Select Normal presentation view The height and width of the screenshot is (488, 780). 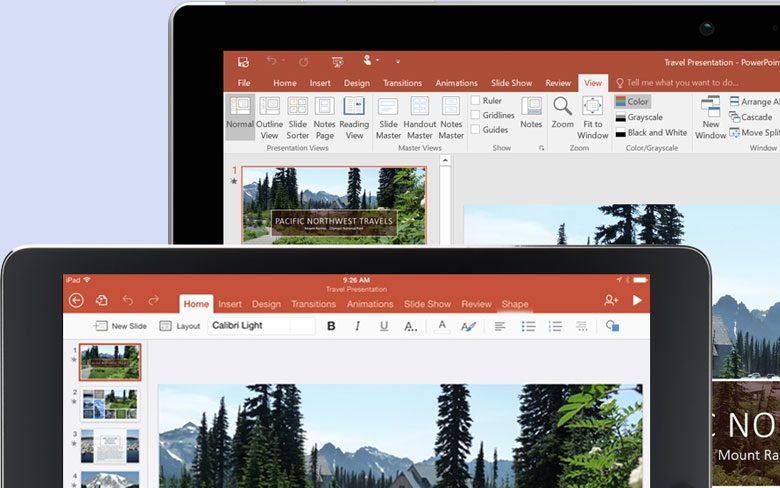tap(240, 116)
